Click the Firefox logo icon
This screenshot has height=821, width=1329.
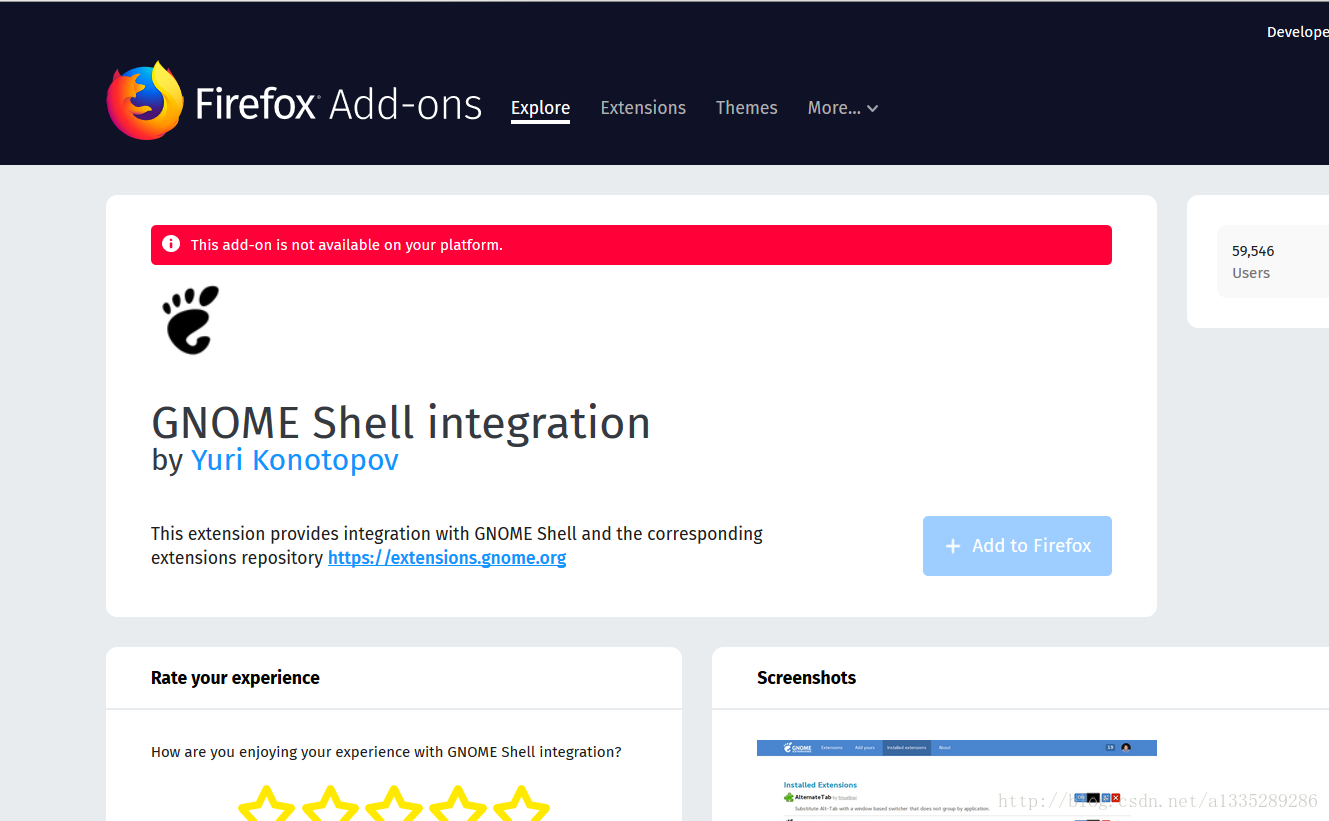[x=145, y=101]
